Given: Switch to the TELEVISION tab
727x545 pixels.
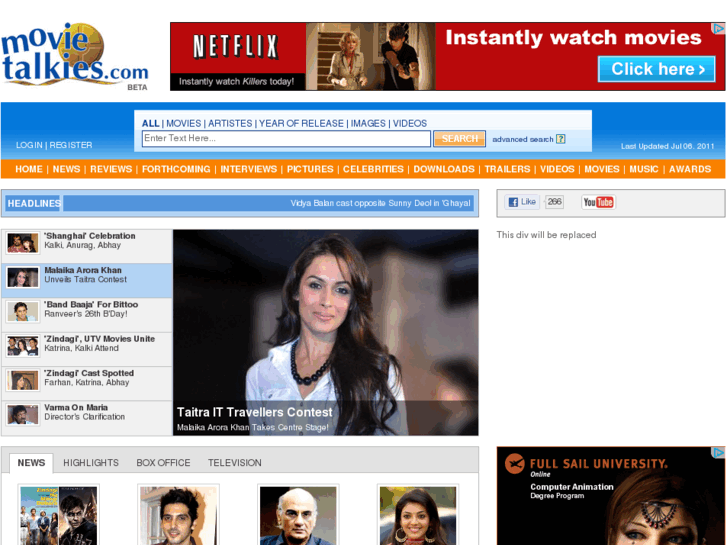Looking at the screenshot, I should [x=235, y=463].
